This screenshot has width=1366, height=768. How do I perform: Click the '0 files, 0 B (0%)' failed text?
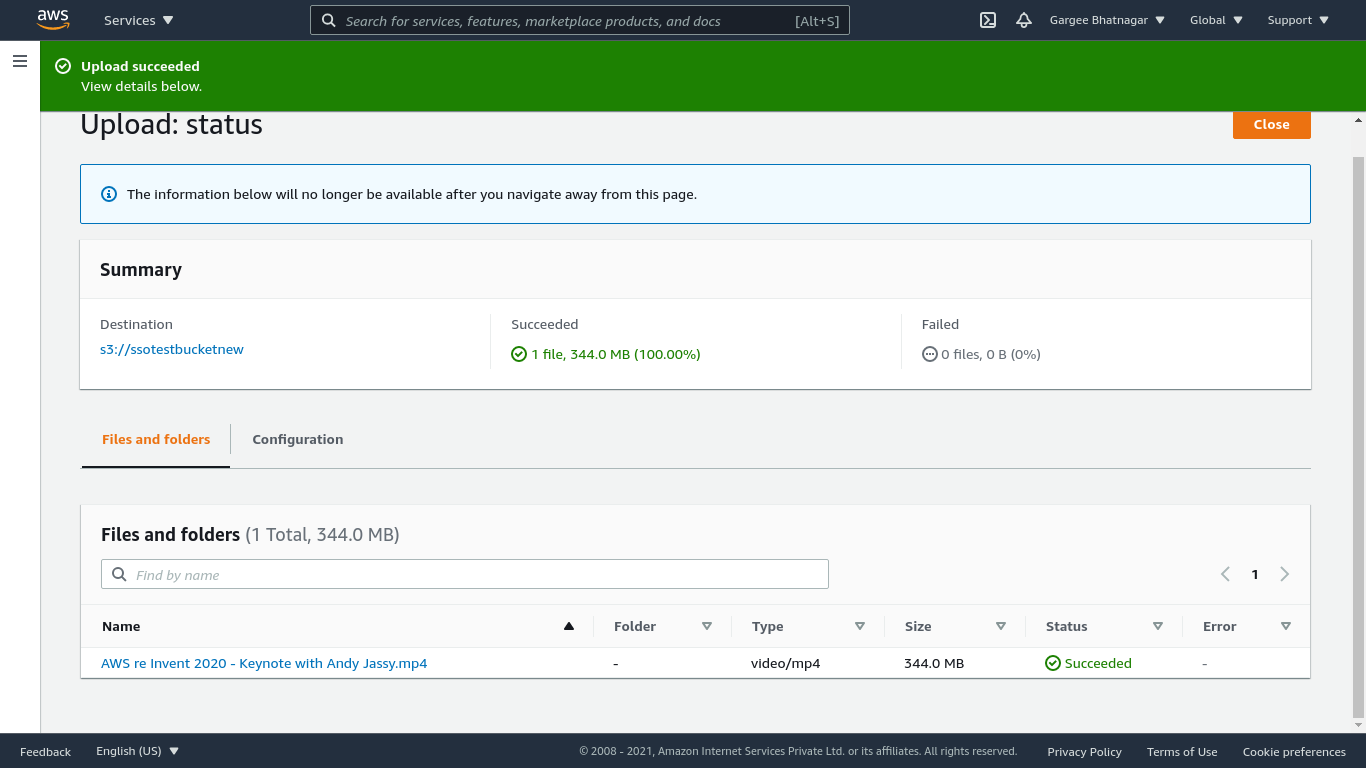(x=991, y=354)
